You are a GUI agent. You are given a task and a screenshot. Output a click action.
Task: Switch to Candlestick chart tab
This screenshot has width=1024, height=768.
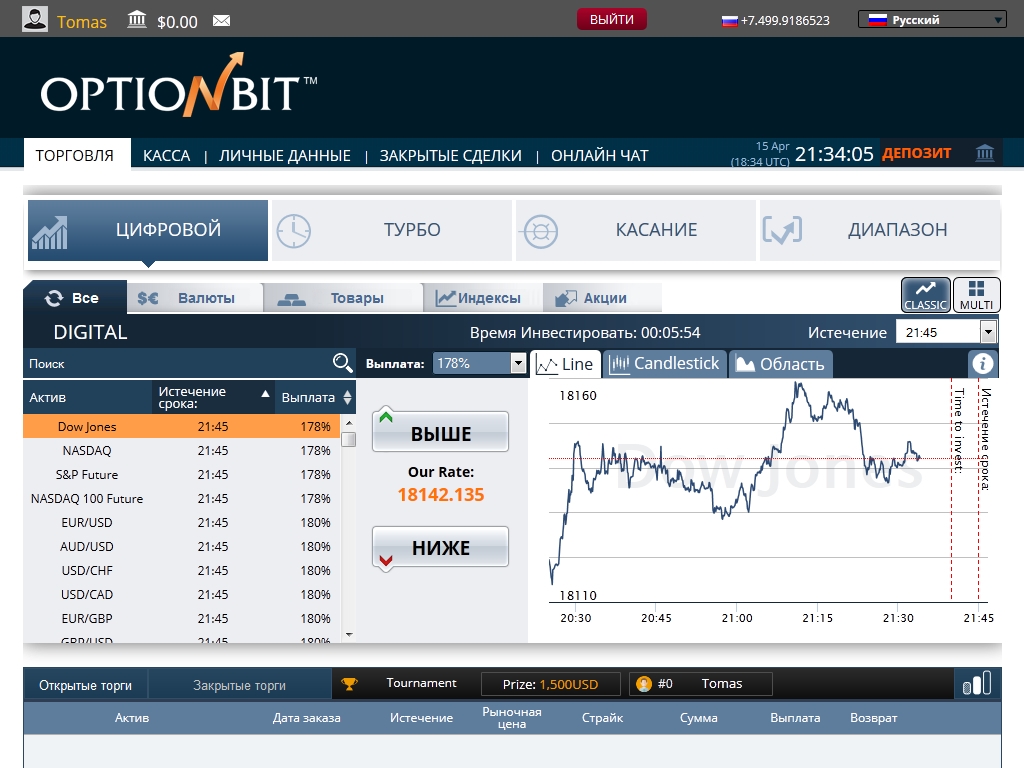(x=665, y=364)
